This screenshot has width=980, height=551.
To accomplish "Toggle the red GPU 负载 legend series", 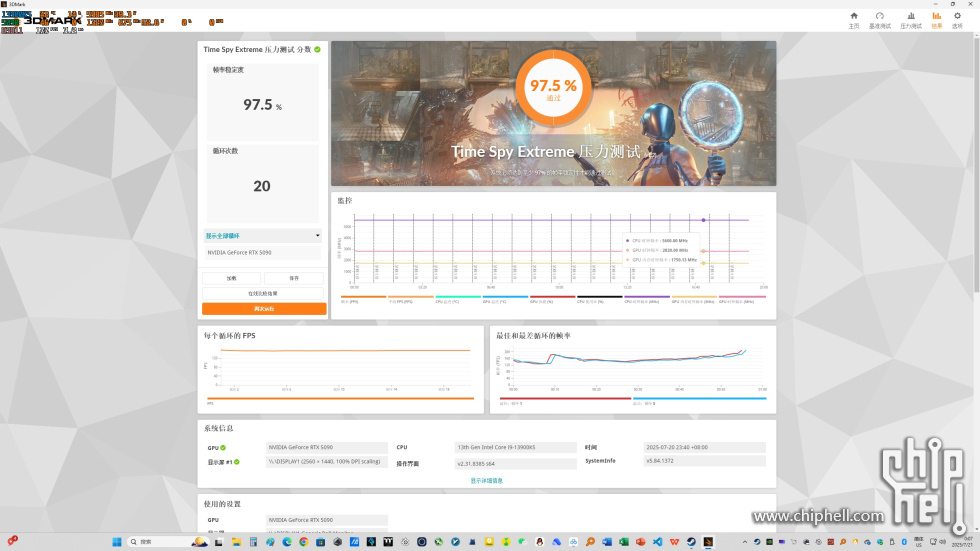I will 552,299.
